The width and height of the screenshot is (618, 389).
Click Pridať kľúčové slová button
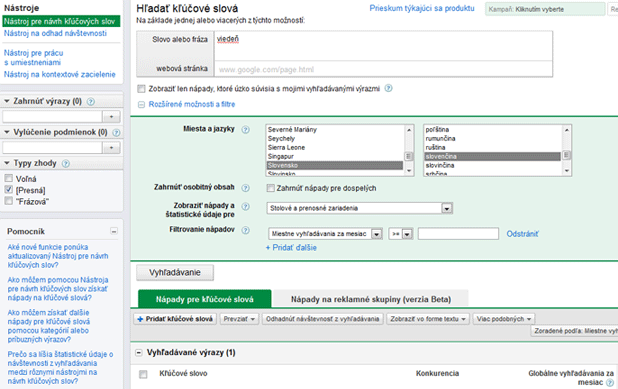point(175,319)
